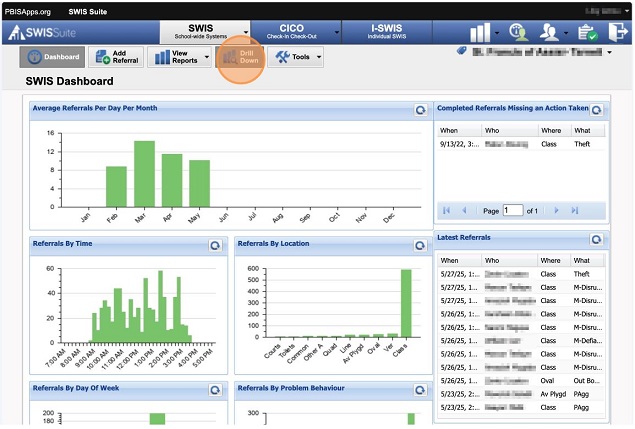Select the Av Plygd PAgg referral
Image resolution: width=635 pixels, height=429 pixels.
pyautogui.click(x=521, y=395)
